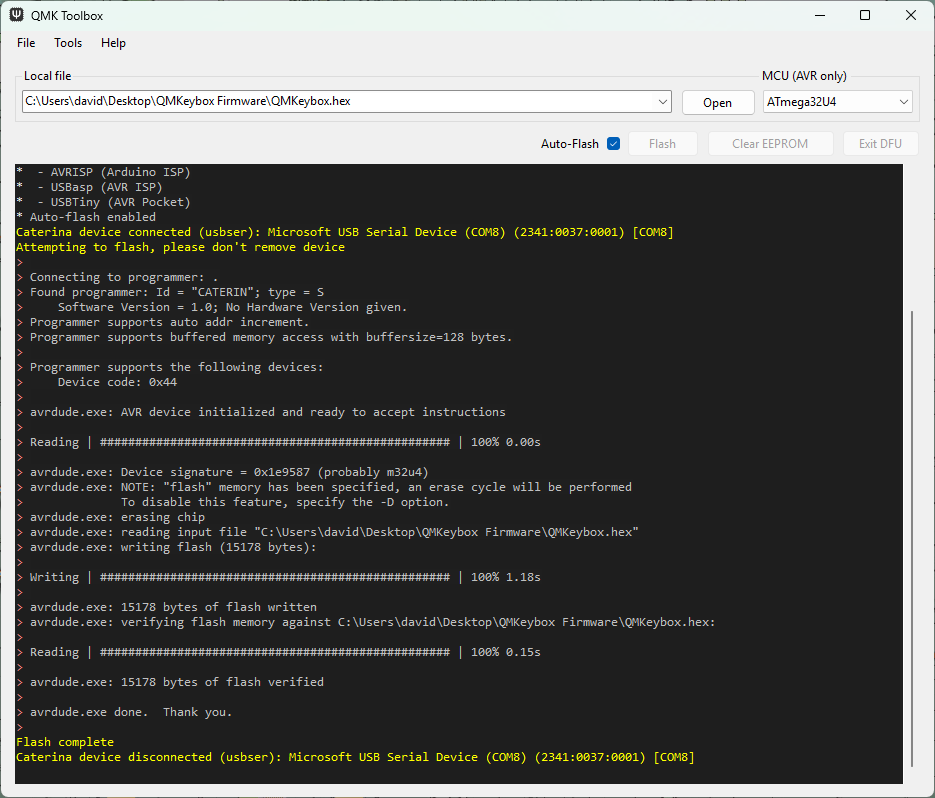
Task: Open the File menu
Action: pyautogui.click(x=26, y=43)
